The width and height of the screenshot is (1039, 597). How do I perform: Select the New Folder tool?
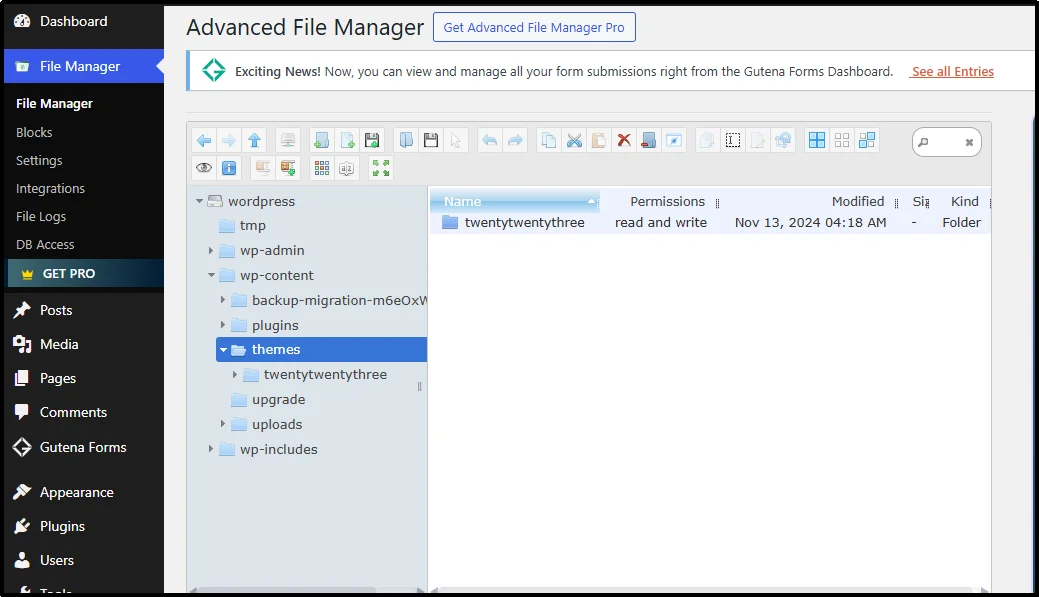(320, 140)
